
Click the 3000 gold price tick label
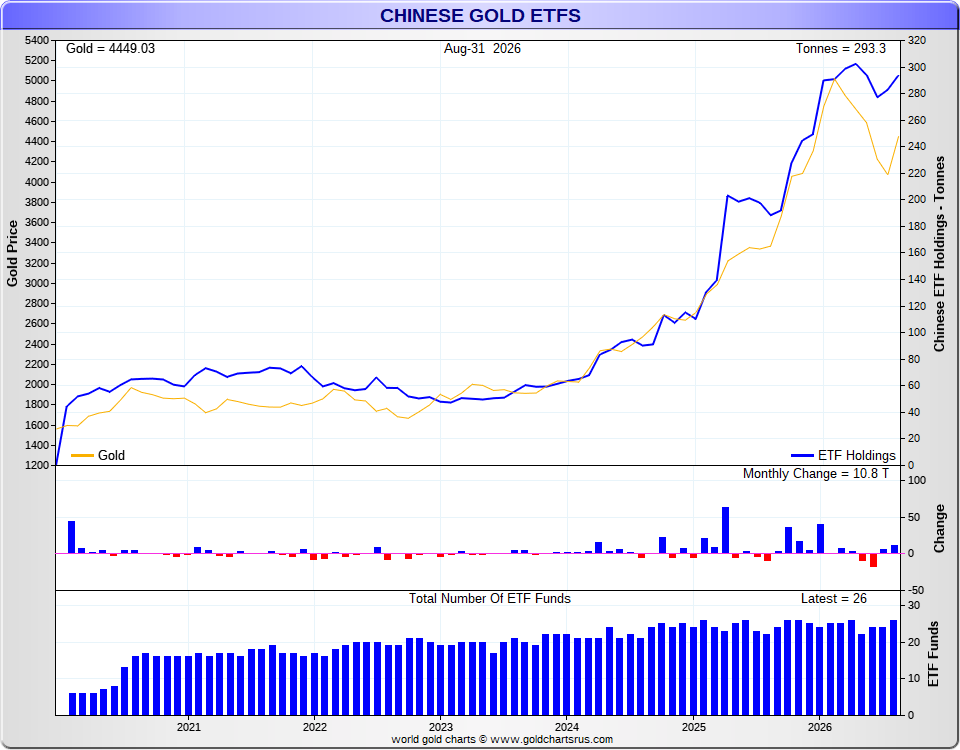(x=37, y=283)
